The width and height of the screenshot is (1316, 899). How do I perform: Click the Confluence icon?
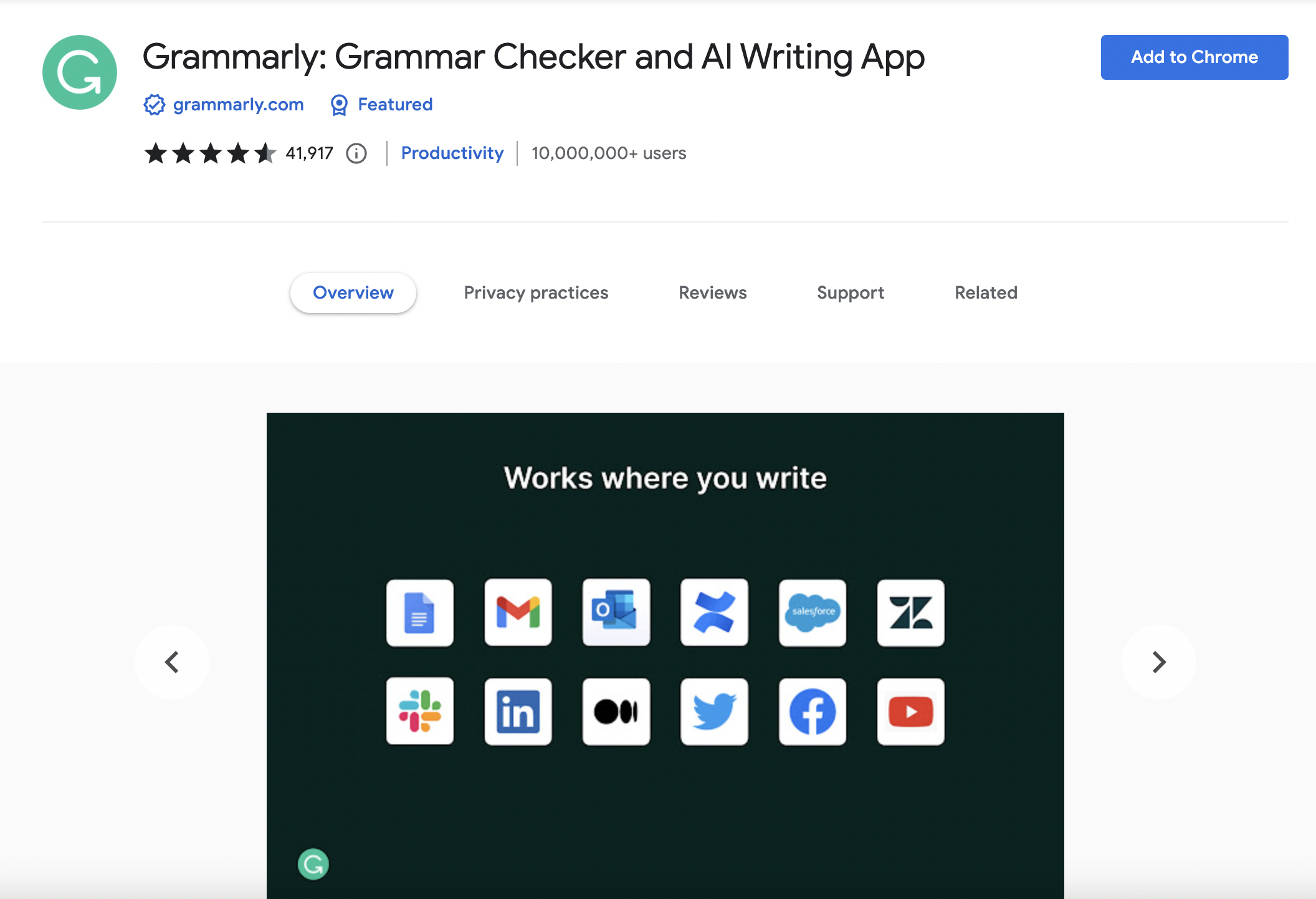click(713, 611)
